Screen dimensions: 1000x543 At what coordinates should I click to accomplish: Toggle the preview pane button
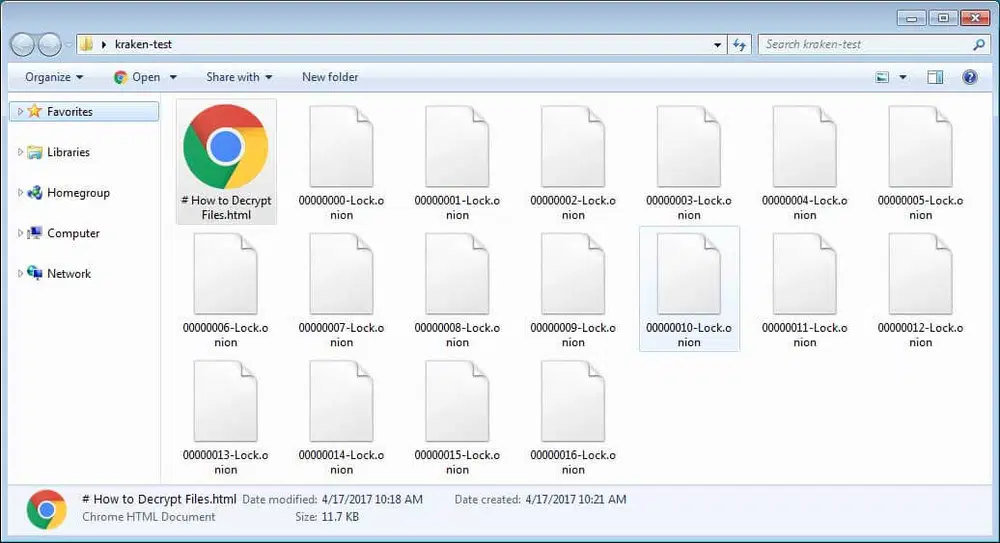pos(935,77)
